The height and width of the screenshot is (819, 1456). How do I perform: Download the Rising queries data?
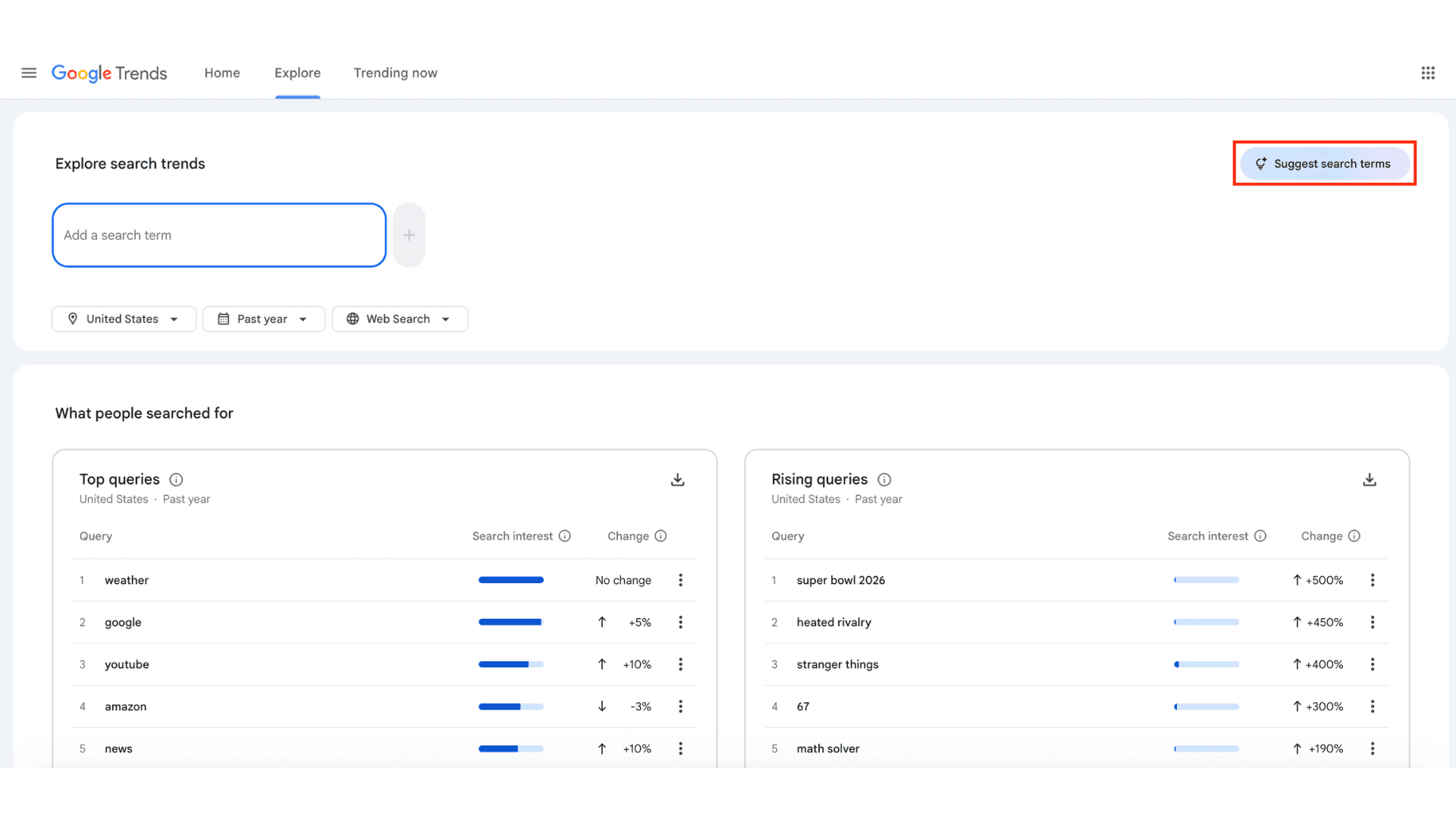tap(1370, 480)
